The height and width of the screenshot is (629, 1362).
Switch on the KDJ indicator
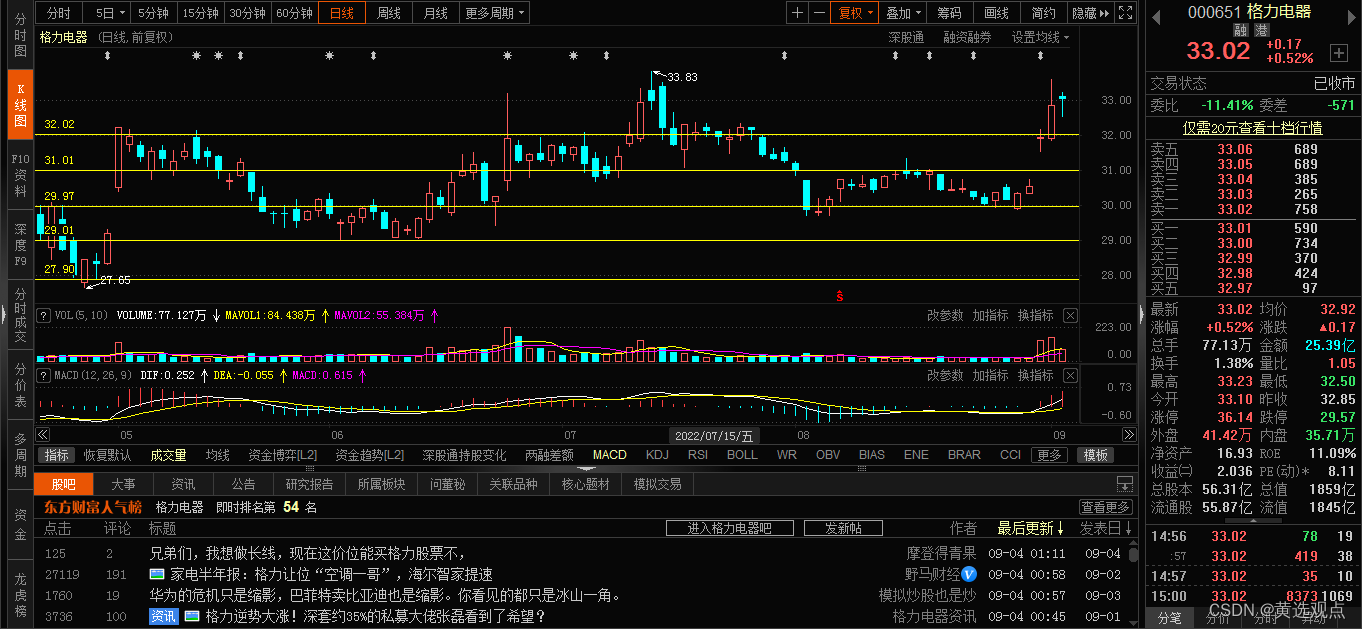pos(657,455)
